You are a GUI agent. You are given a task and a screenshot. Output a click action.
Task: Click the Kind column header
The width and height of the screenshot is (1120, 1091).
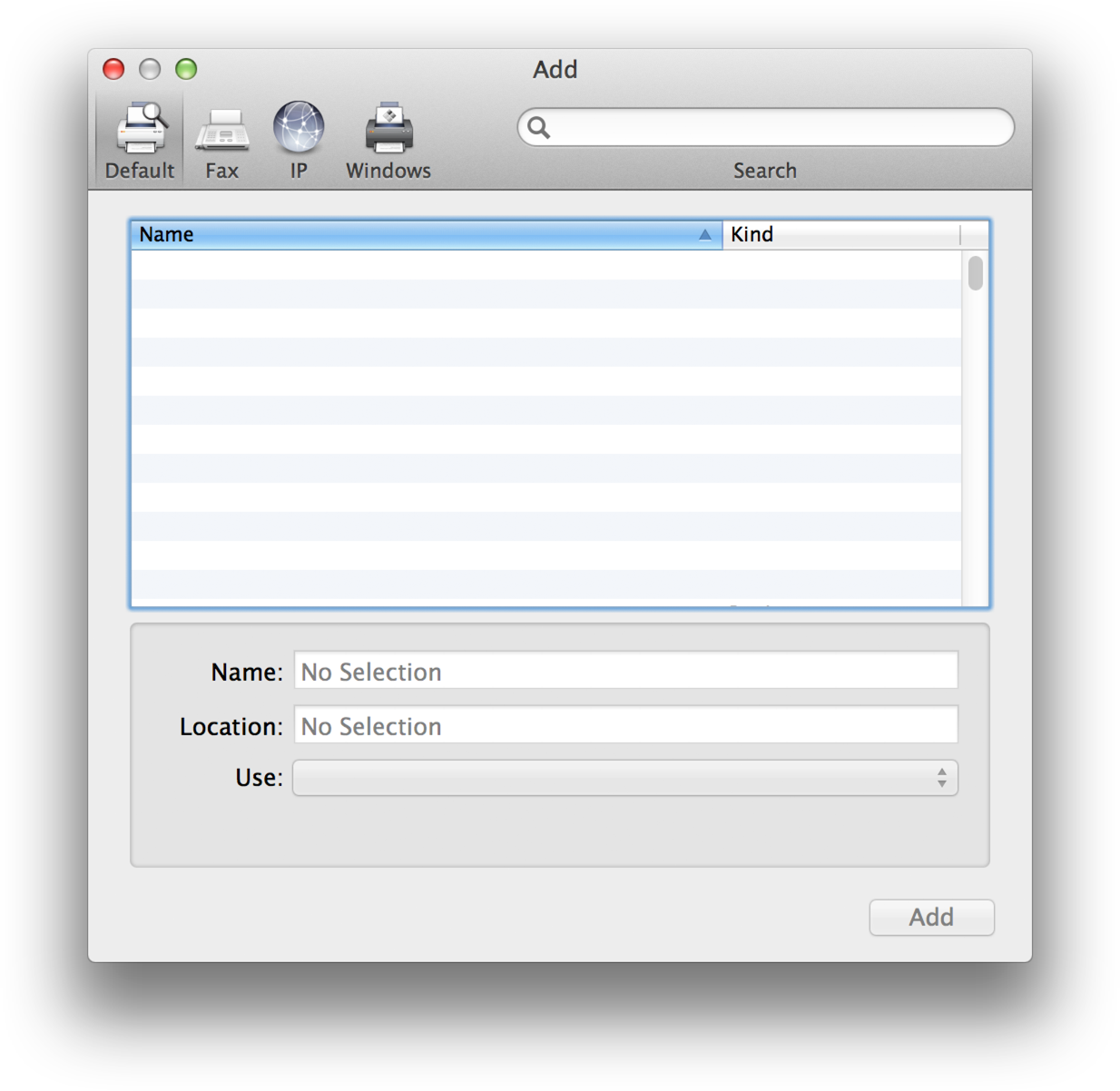click(840, 235)
